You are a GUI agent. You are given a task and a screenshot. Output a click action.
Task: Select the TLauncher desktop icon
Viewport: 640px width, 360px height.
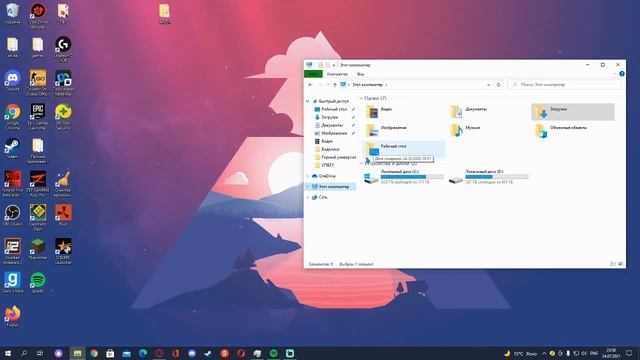(38, 249)
